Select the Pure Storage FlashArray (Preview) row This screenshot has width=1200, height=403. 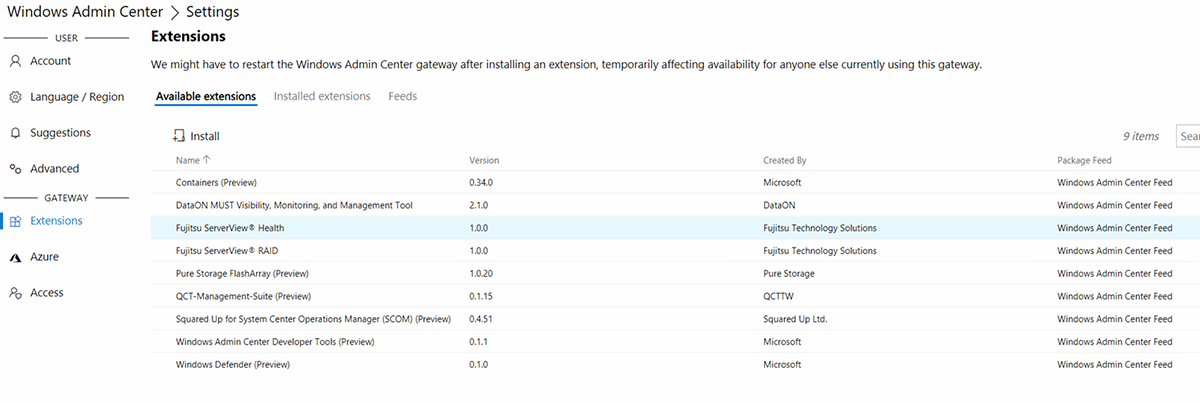240,274
